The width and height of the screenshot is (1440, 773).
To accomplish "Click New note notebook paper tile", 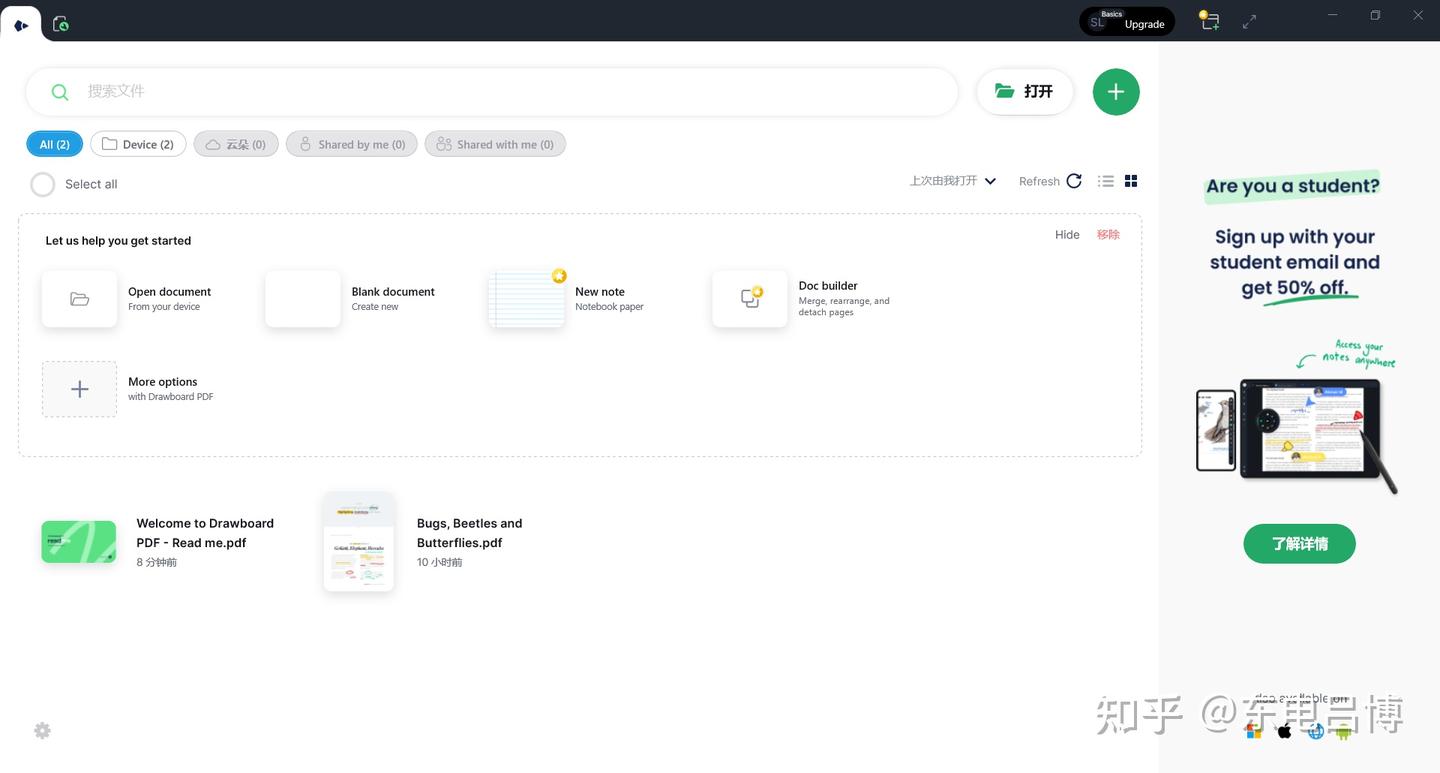I will point(527,299).
